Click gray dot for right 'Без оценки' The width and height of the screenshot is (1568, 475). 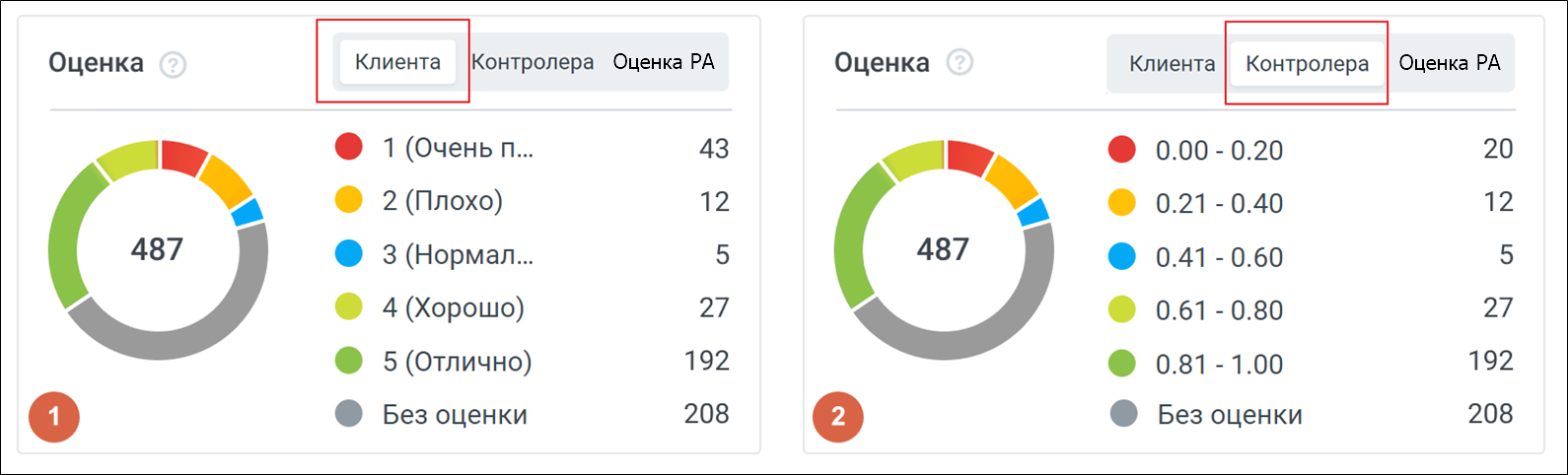pyautogui.click(x=1122, y=414)
